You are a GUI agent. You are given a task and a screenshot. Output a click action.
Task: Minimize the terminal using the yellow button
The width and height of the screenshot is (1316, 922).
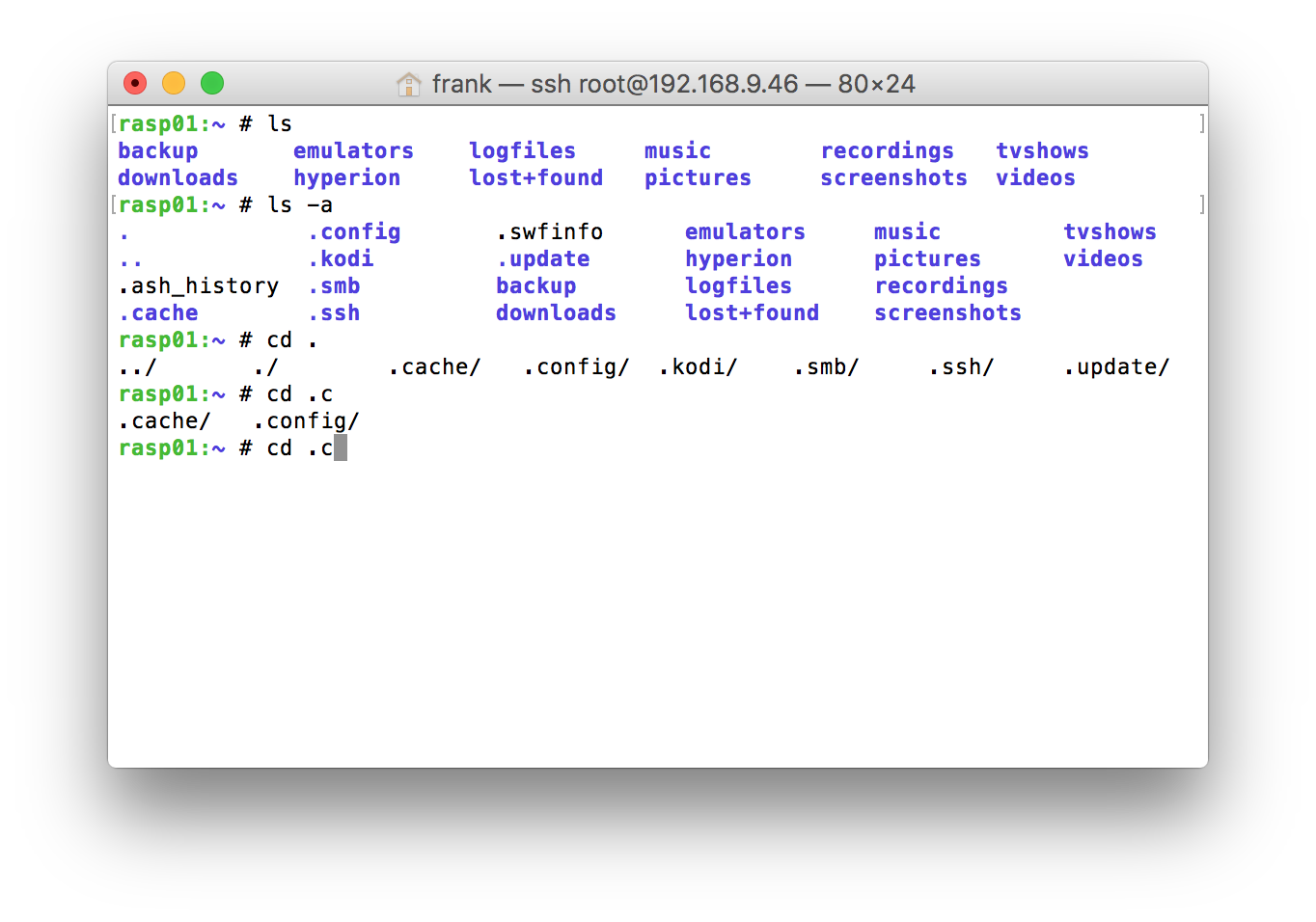coord(174,84)
